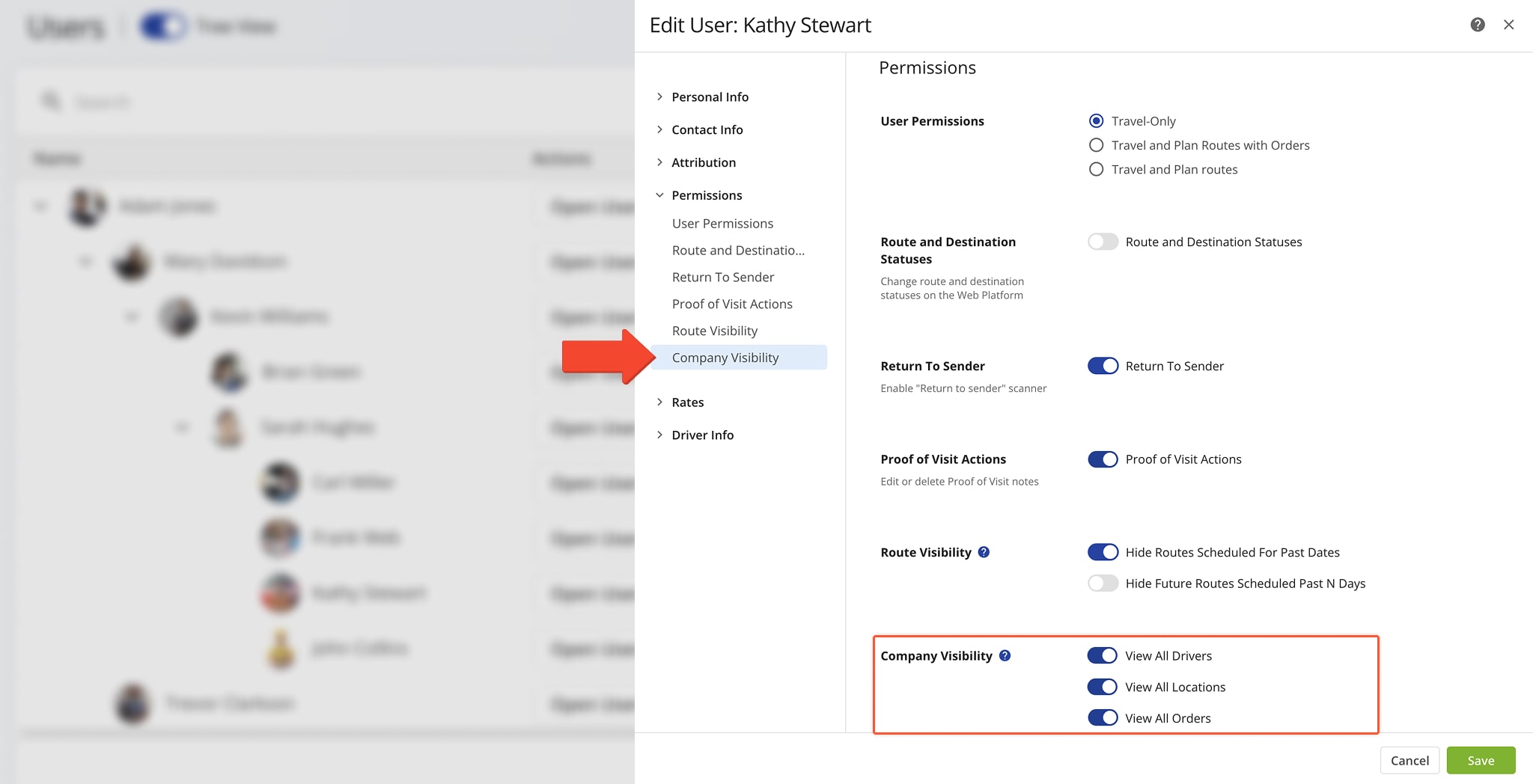1533x784 pixels.
Task: Switch off the Tree View toggle
Action: point(162,26)
